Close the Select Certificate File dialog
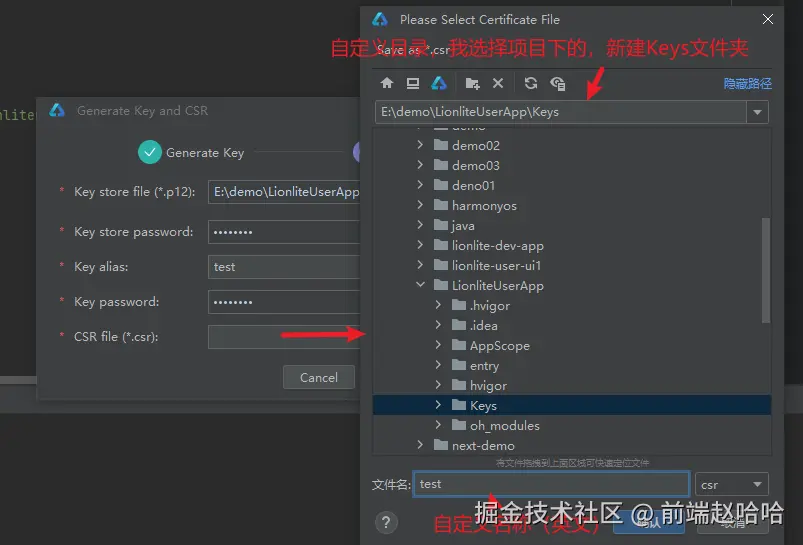The image size is (803, 545). point(768,19)
